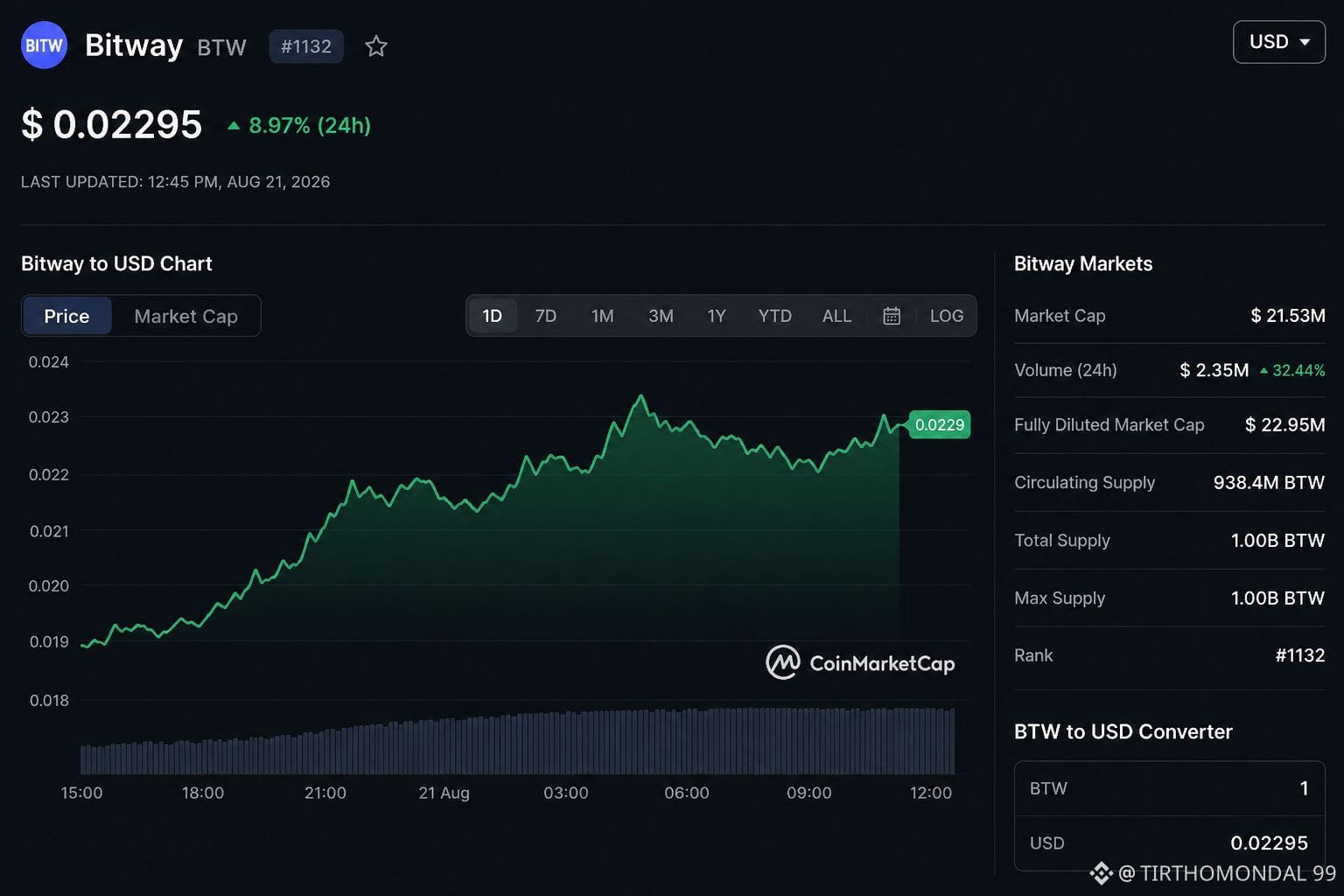Click the LAST UPDATED timestamp text

coord(176,182)
